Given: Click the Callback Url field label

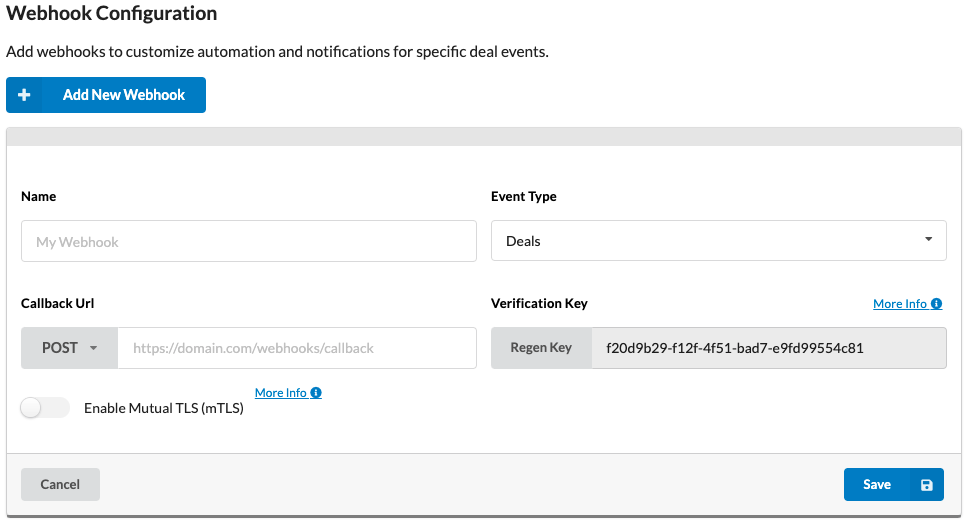Looking at the screenshot, I should click(x=58, y=303).
